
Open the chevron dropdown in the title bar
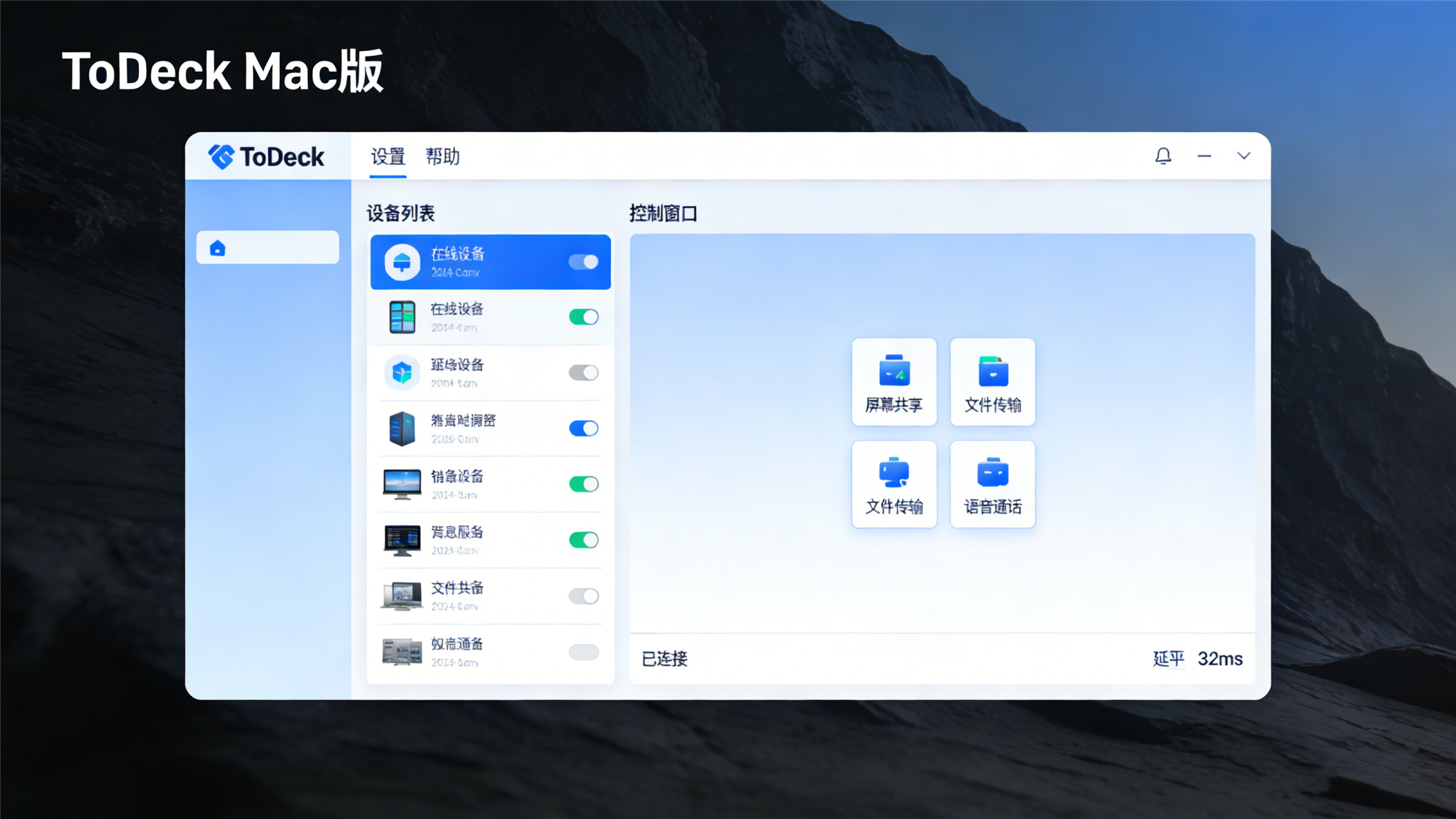click(1243, 156)
